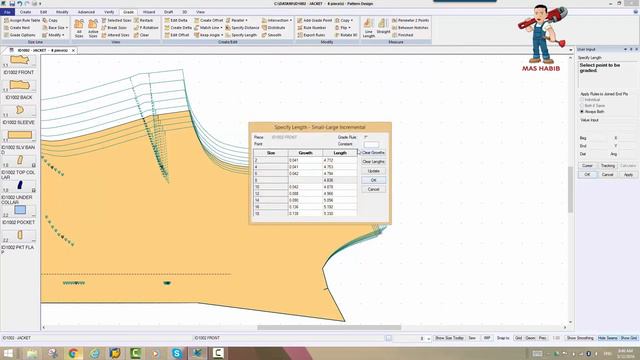Image resolution: width=640 pixels, height=360 pixels.
Task: Select the Create Offset tool
Action: coord(209,20)
